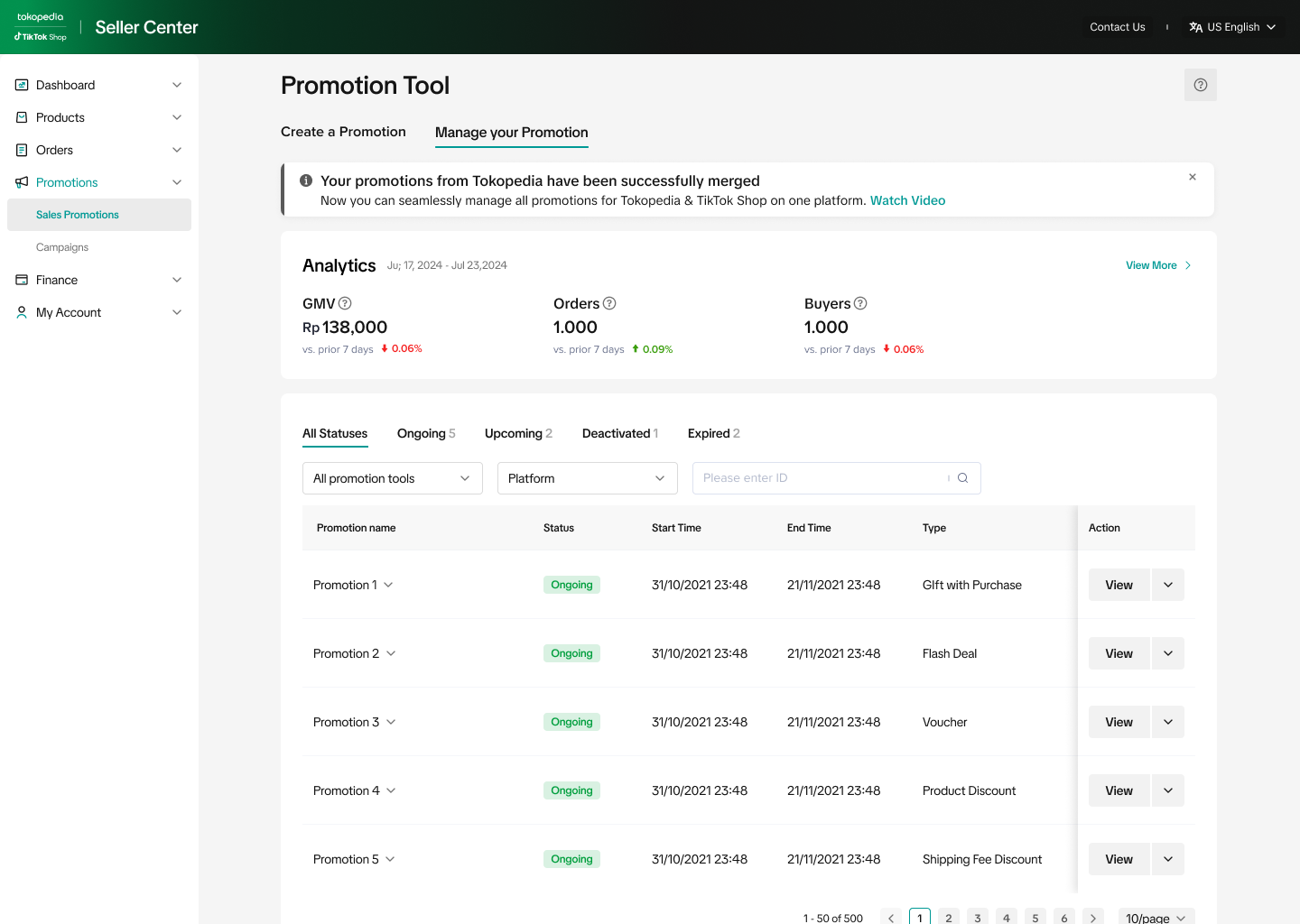1300x924 pixels.
Task: Open Campaigns in the sidebar
Action: point(62,247)
